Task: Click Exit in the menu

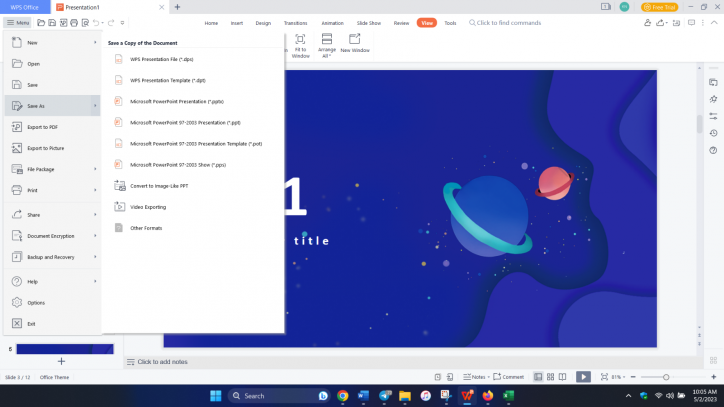Action: pyautogui.click(x=52, y=324)
